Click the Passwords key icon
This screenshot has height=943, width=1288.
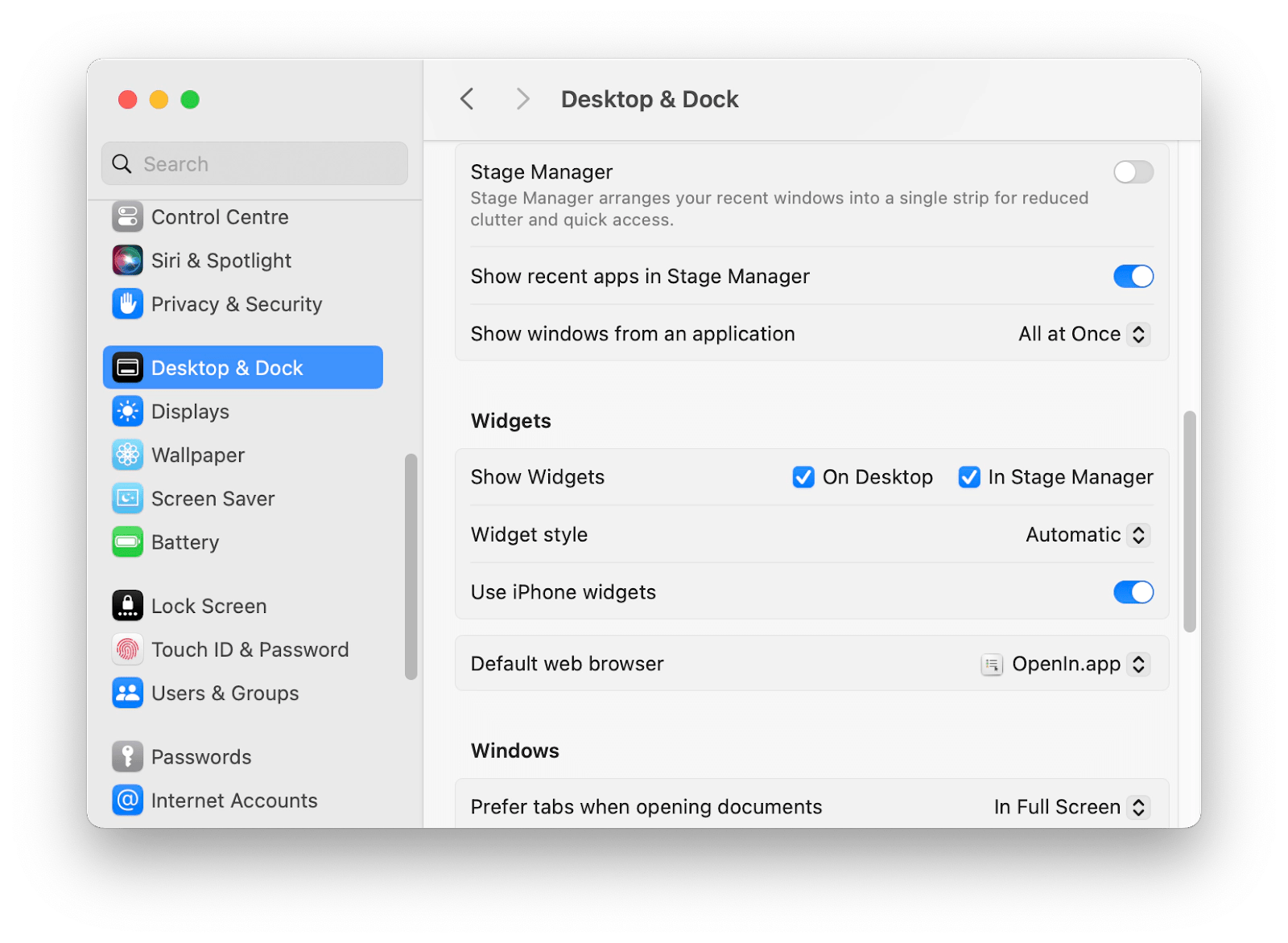click(x=127, y=756)
